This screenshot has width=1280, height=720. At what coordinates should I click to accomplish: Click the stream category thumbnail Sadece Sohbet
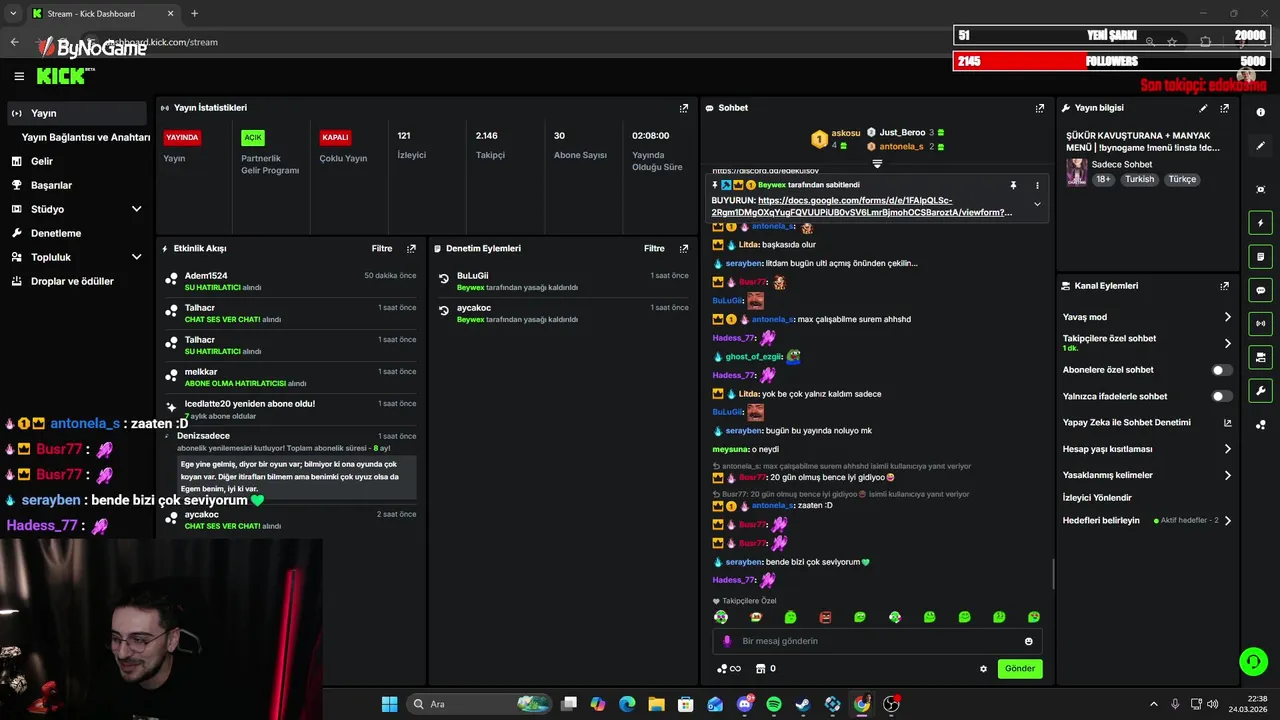click(x=1077, y=171)
